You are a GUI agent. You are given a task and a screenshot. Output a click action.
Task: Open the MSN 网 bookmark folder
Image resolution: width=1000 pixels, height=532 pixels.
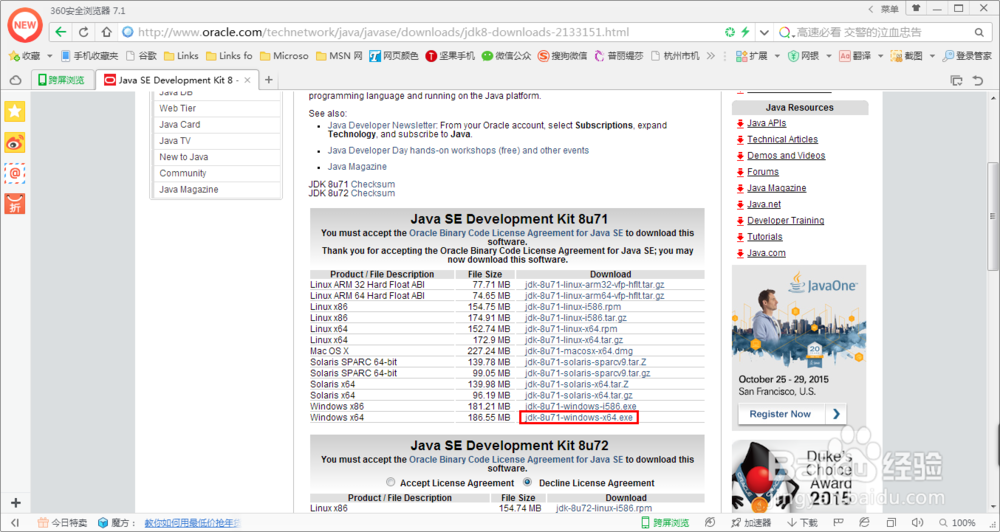click(339, 56)
